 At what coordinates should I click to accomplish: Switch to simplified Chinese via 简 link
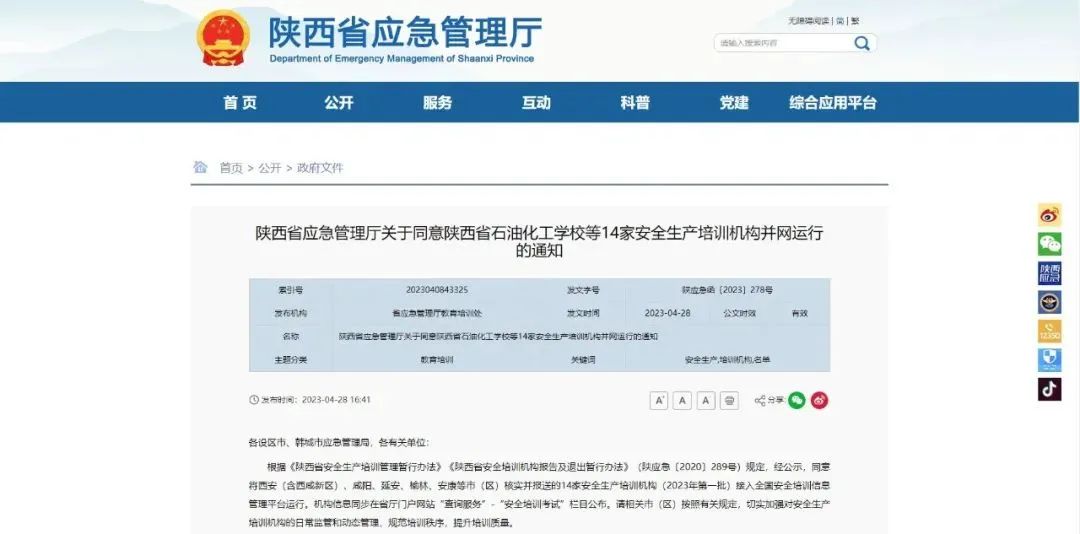click(x=840, y=21)
